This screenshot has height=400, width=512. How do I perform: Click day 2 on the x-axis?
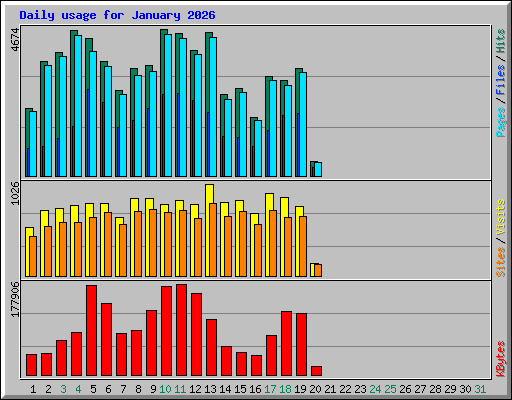click(48, 389)
